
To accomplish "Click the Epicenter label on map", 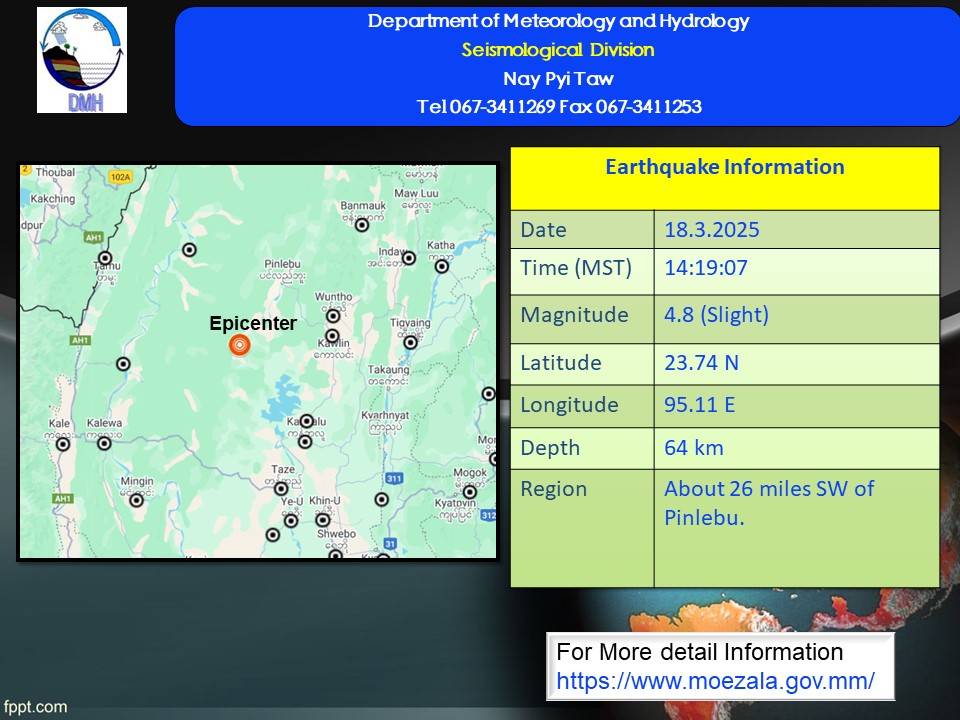I will point(253,323).
